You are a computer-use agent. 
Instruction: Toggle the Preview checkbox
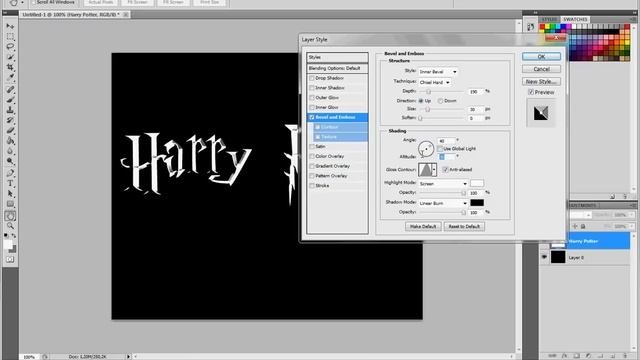(x=531, y=92)
